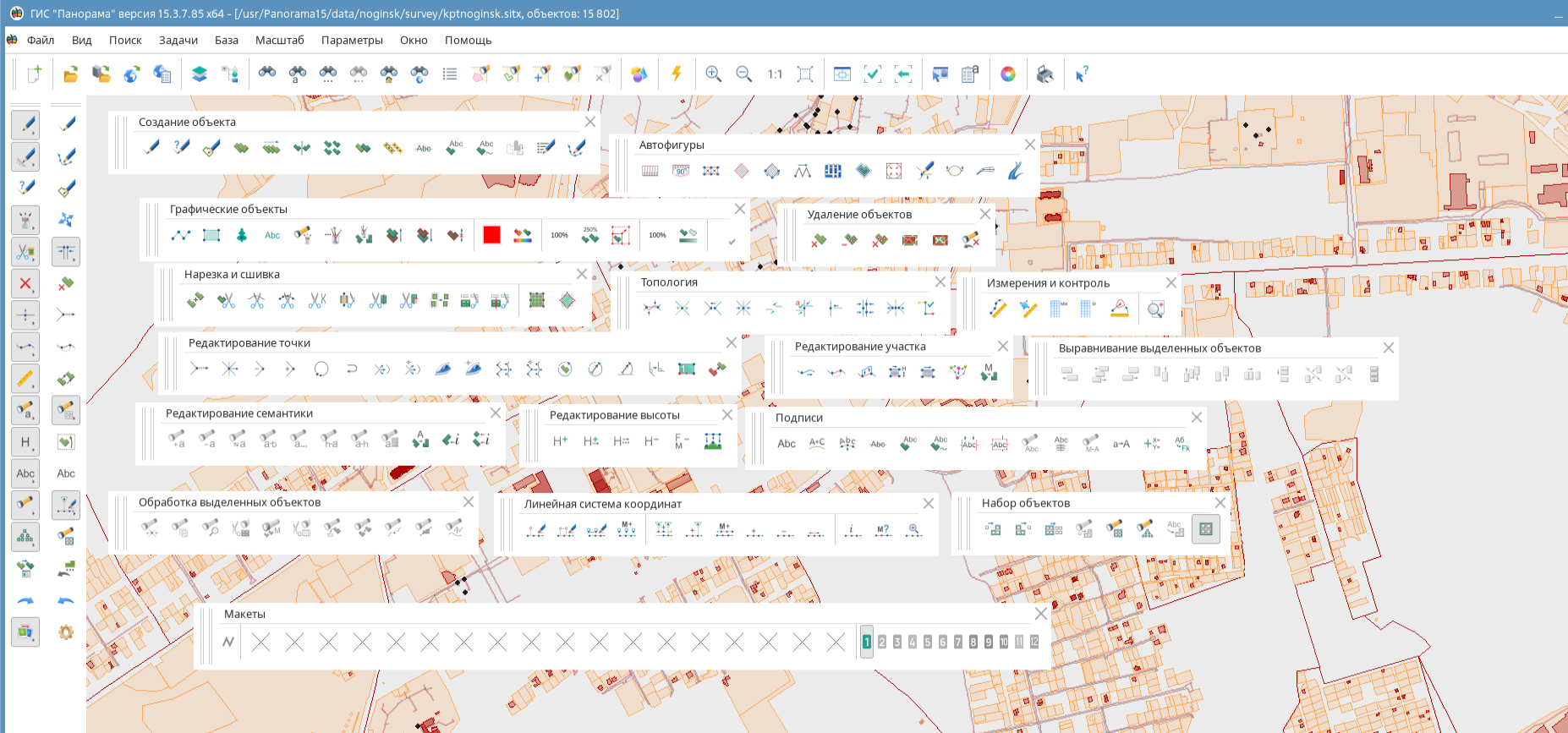This screenshot has height=733, width=1568.
Task: Click the lightning bolt icon in main toolbar
Action: tap(677, 74)
